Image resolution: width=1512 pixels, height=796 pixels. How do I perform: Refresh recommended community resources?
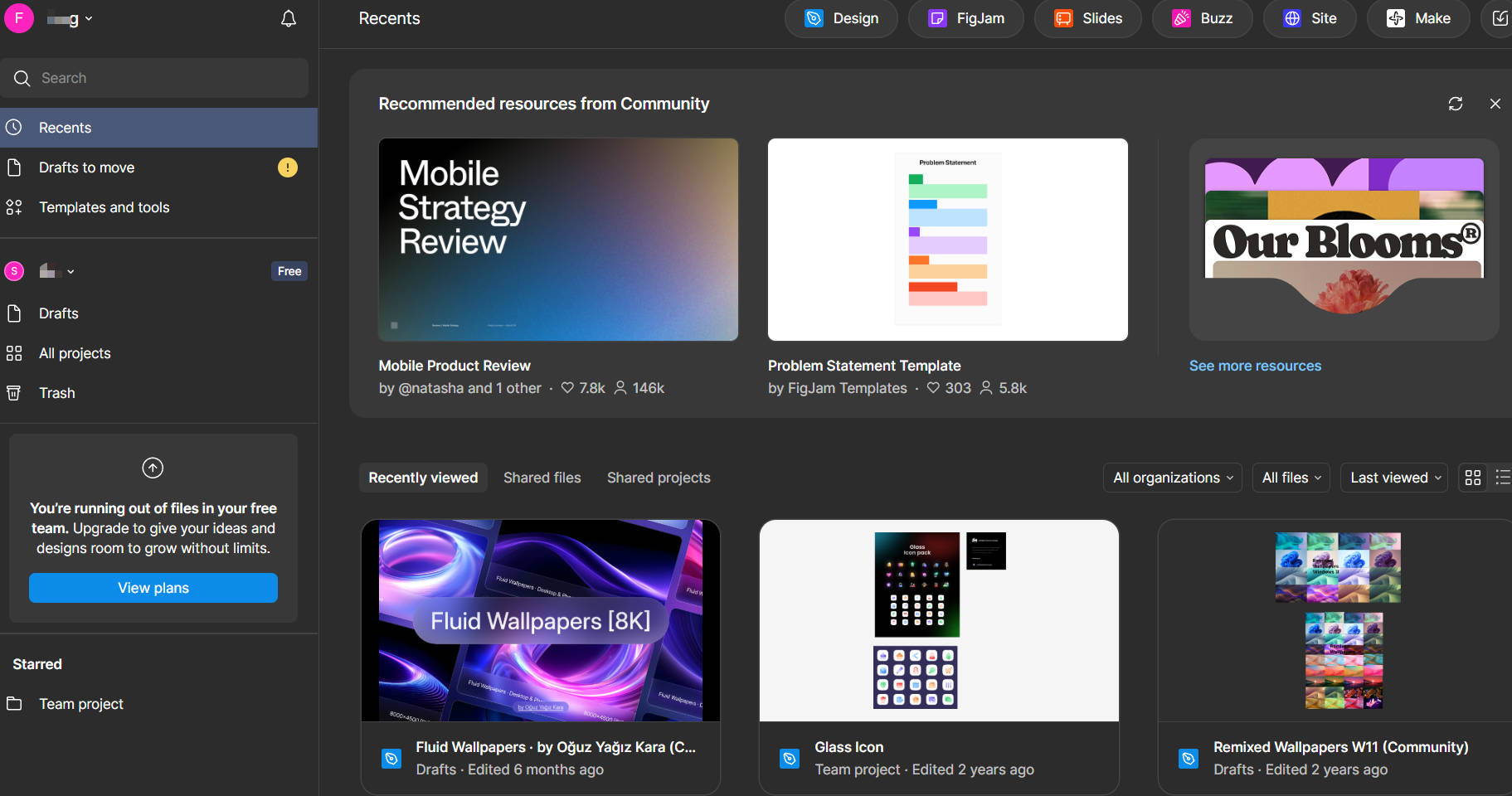(1455, 104)
